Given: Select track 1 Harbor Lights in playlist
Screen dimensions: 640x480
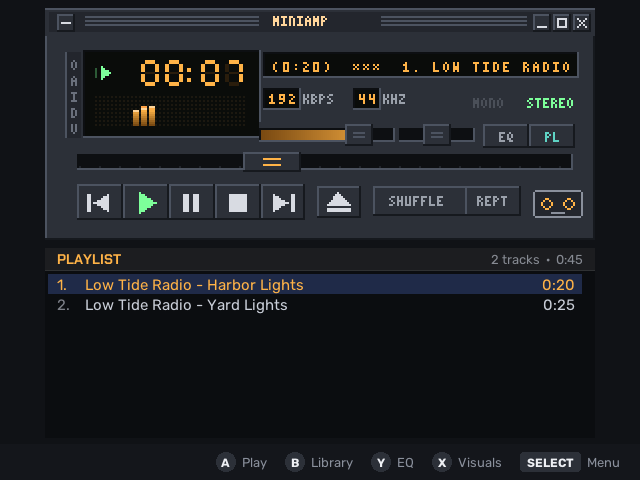Looking at the screenshot, I should point(315,284).
